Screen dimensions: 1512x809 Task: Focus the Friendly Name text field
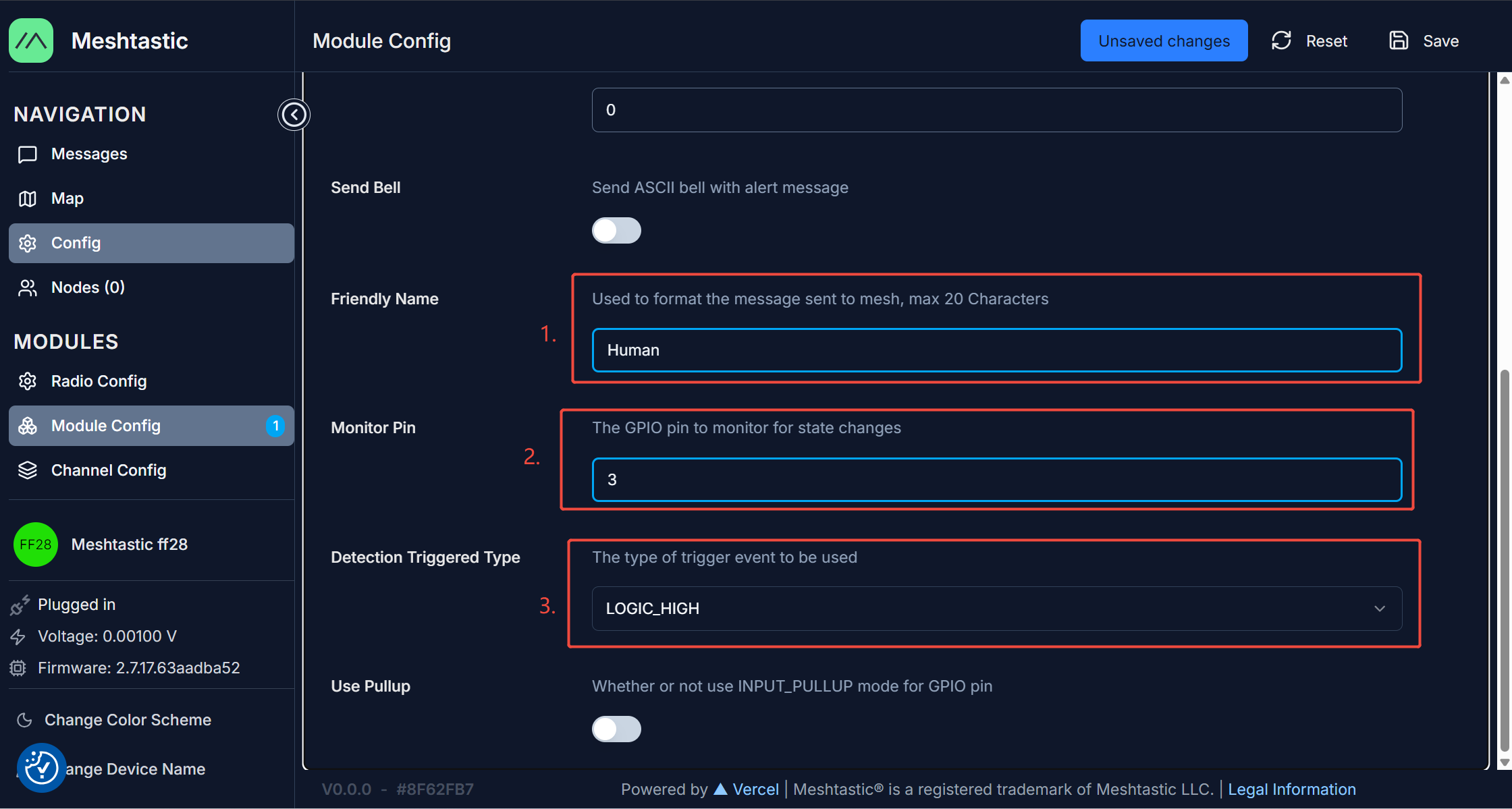tap(996, 350)
